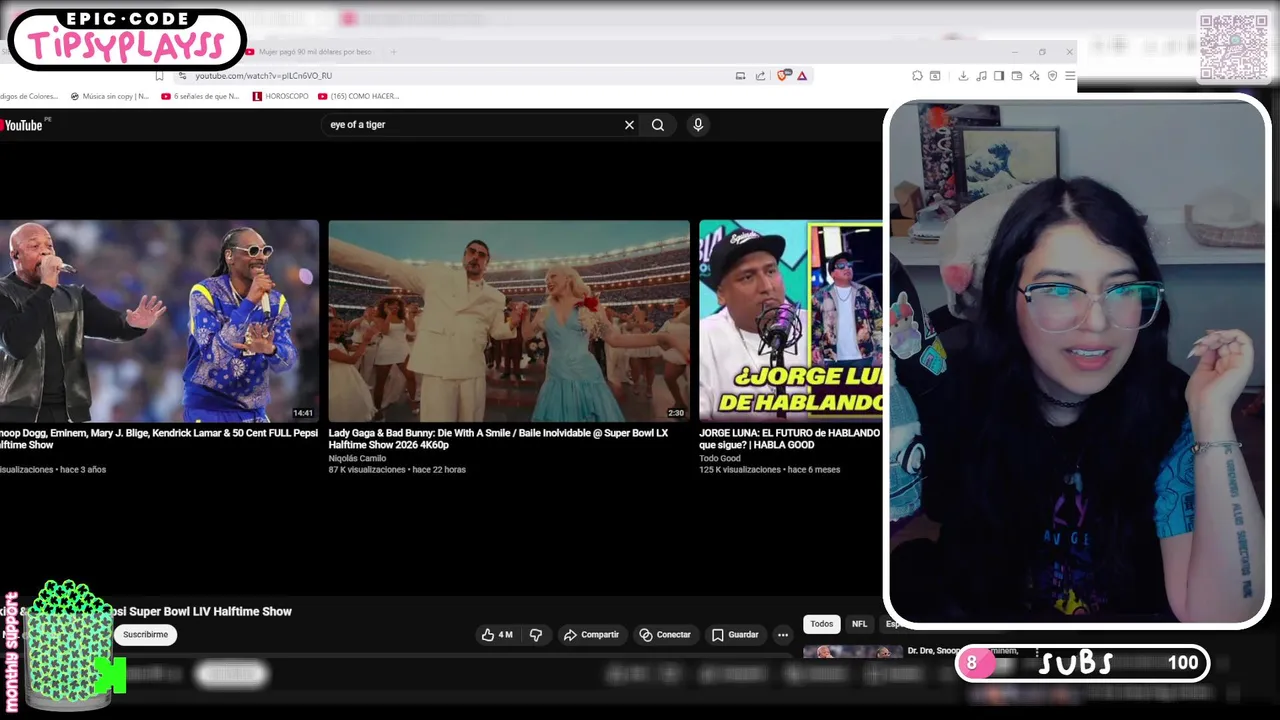
Task: Select the Todos filter chip
Action: tap(822, 624)
